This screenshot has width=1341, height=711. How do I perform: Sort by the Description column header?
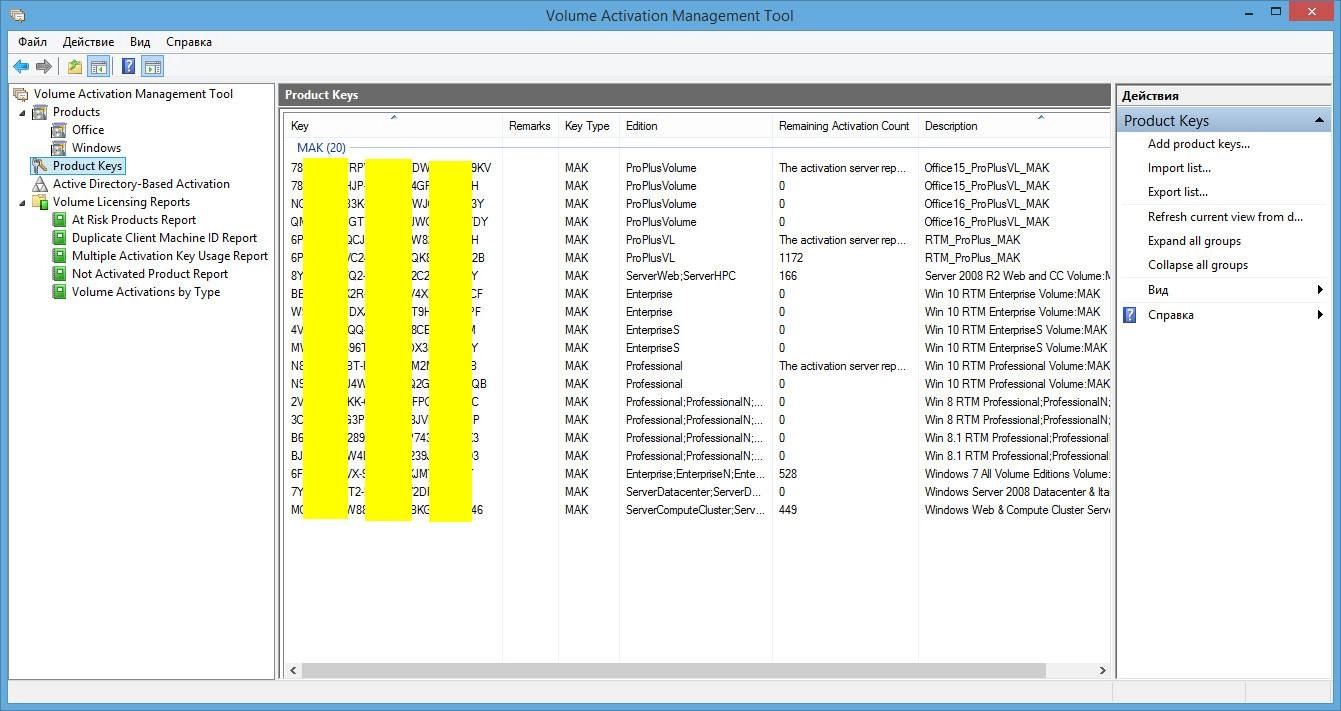coord(1014,126)
